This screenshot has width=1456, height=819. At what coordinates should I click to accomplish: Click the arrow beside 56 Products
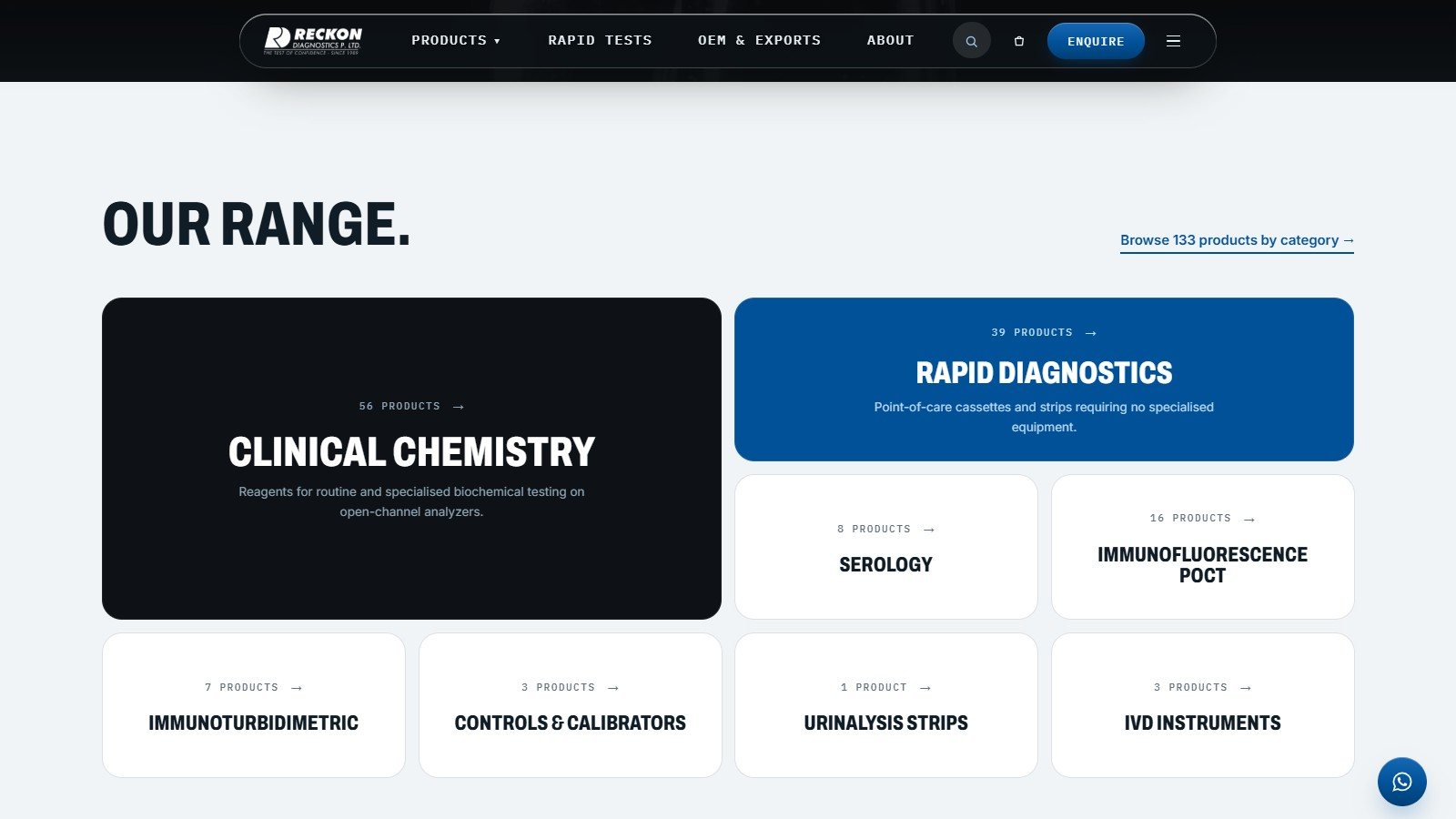[459, 407]
